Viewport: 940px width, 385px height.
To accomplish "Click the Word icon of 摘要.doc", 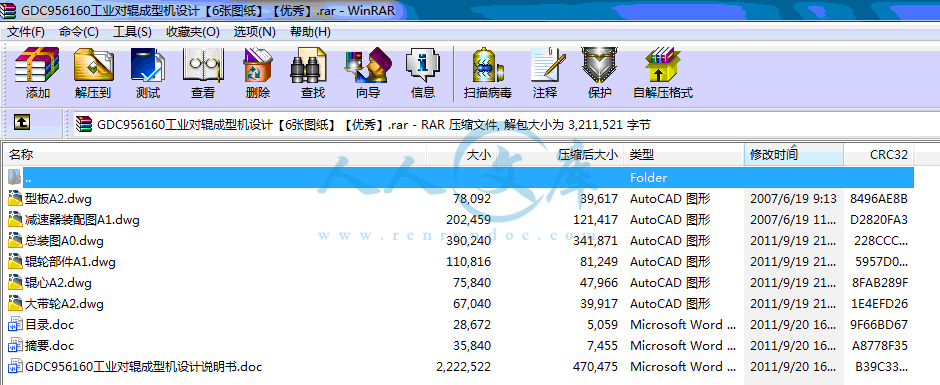I will 15,345.
